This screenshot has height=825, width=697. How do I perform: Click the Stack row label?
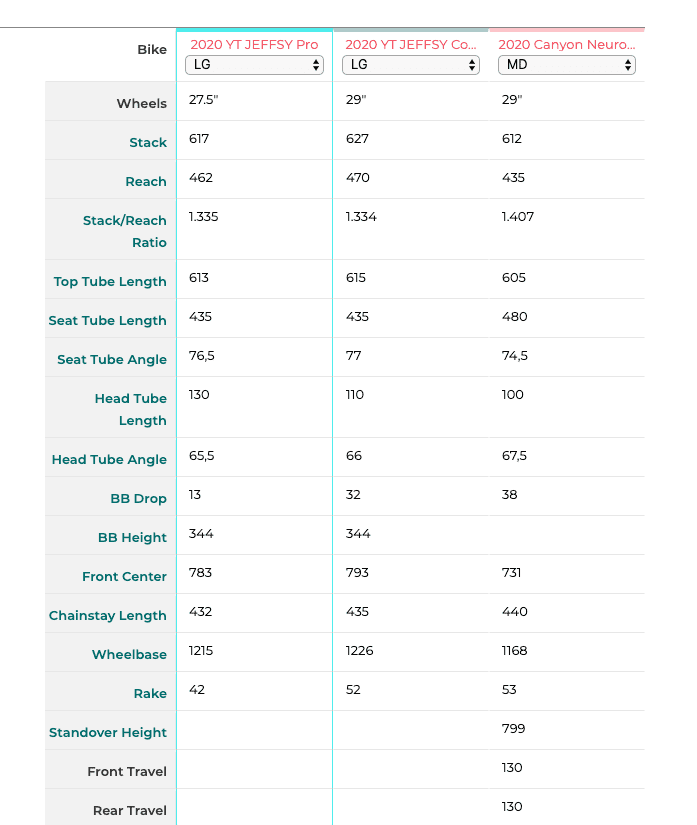pyautogui.click(x=148, y=143)
